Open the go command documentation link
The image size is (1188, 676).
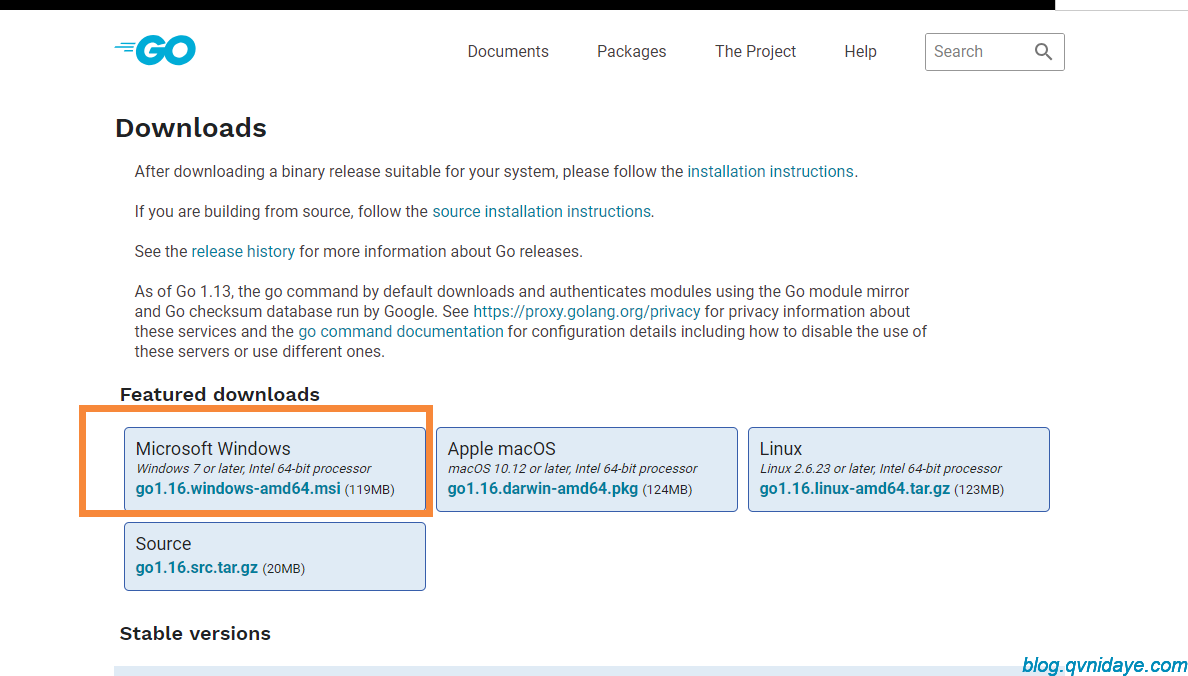click(x=401, y=331)
